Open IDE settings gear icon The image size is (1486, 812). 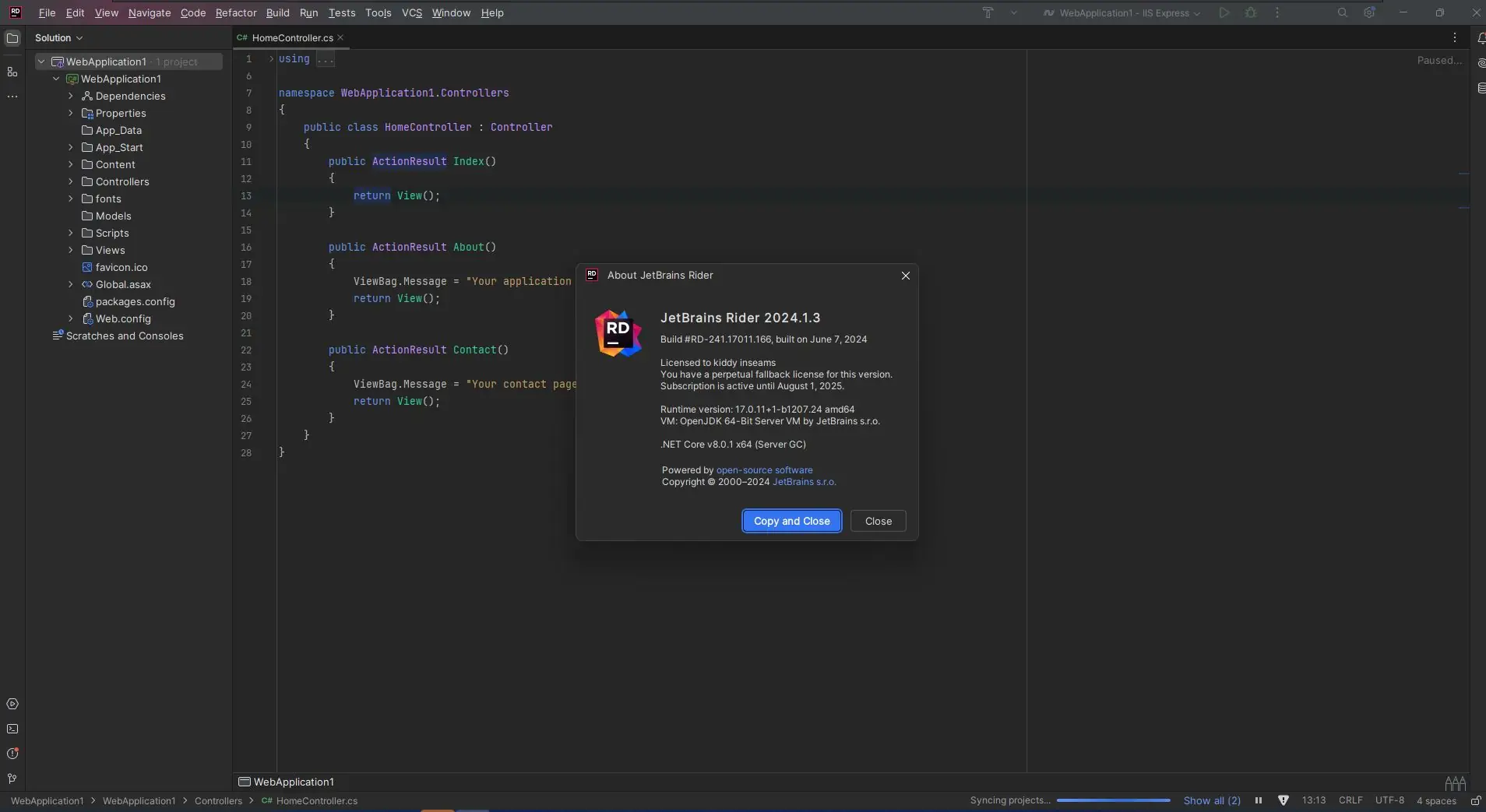(x=1369, y=12)
